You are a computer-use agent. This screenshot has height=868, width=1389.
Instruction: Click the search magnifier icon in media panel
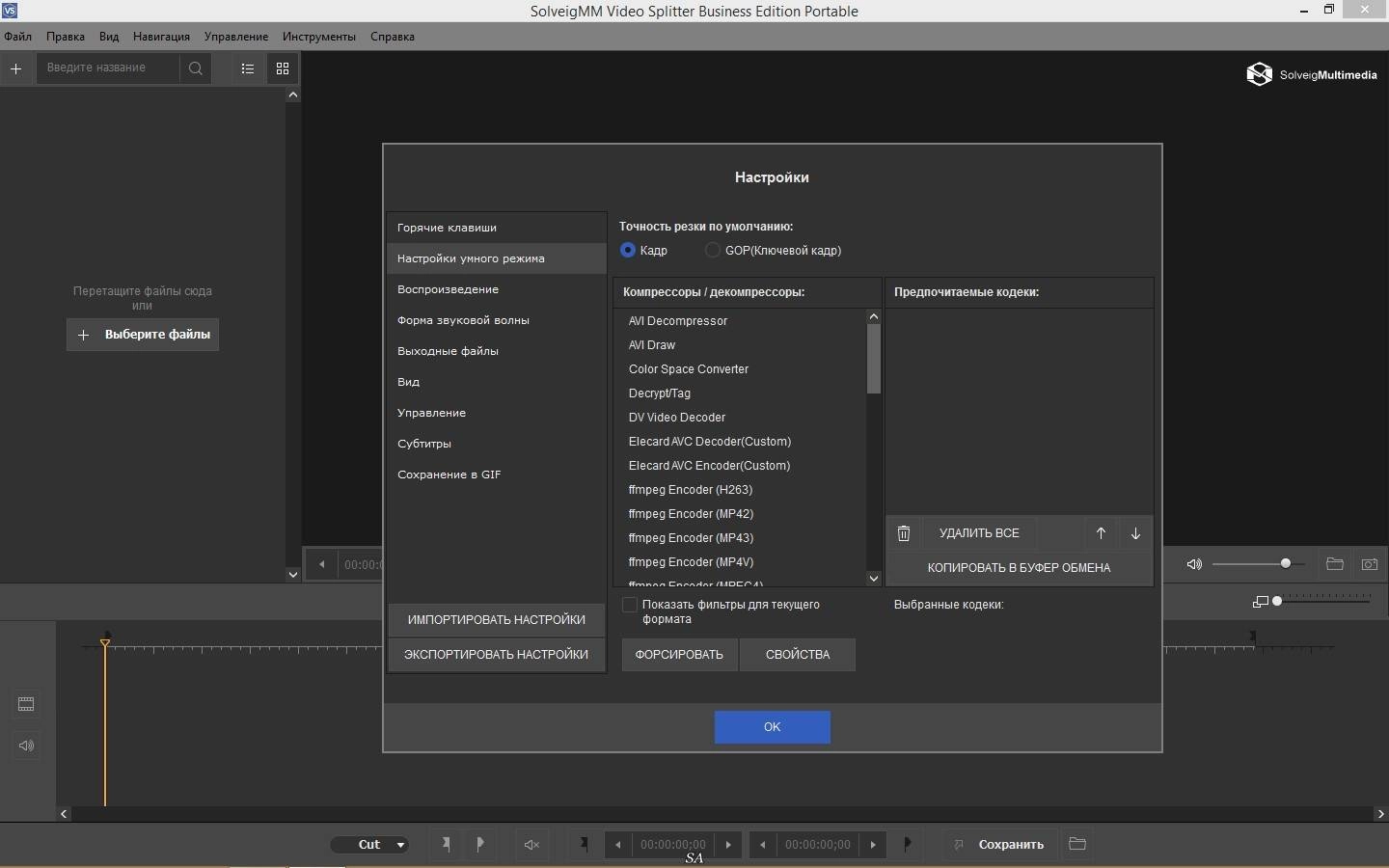pos(196,68)
